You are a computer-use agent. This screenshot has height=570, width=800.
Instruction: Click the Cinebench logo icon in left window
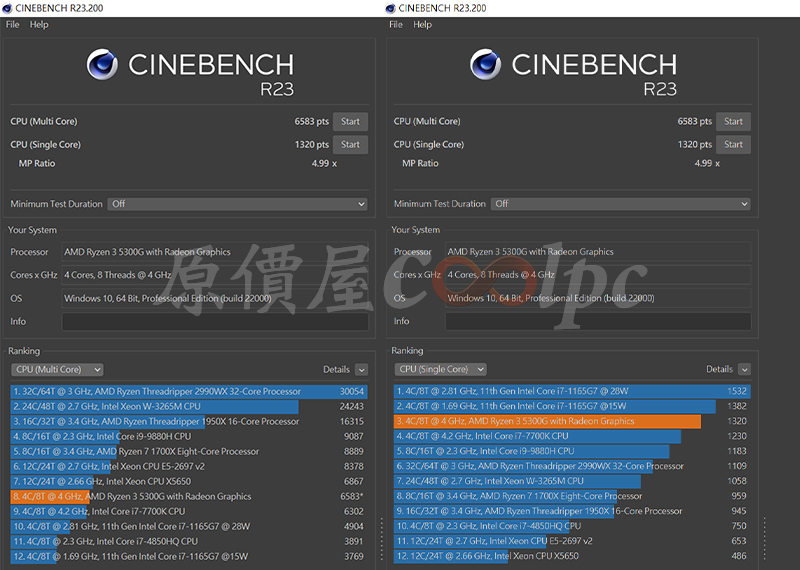click(103, 64)
